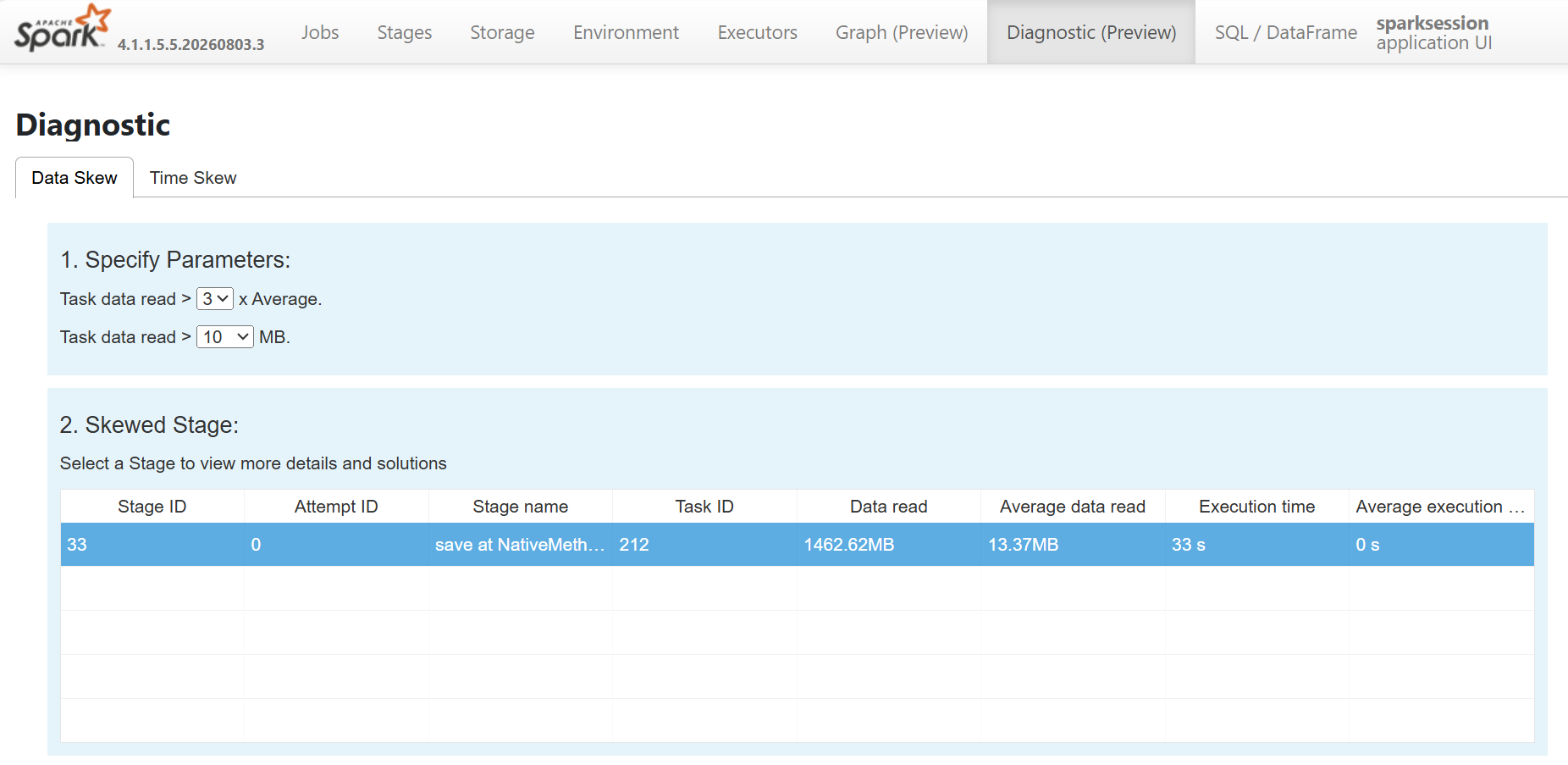Image resolution: width=1568 pixels, height=765 pixels.
Task: Click the sparksession application UI label
Action: click(1434, 33)
